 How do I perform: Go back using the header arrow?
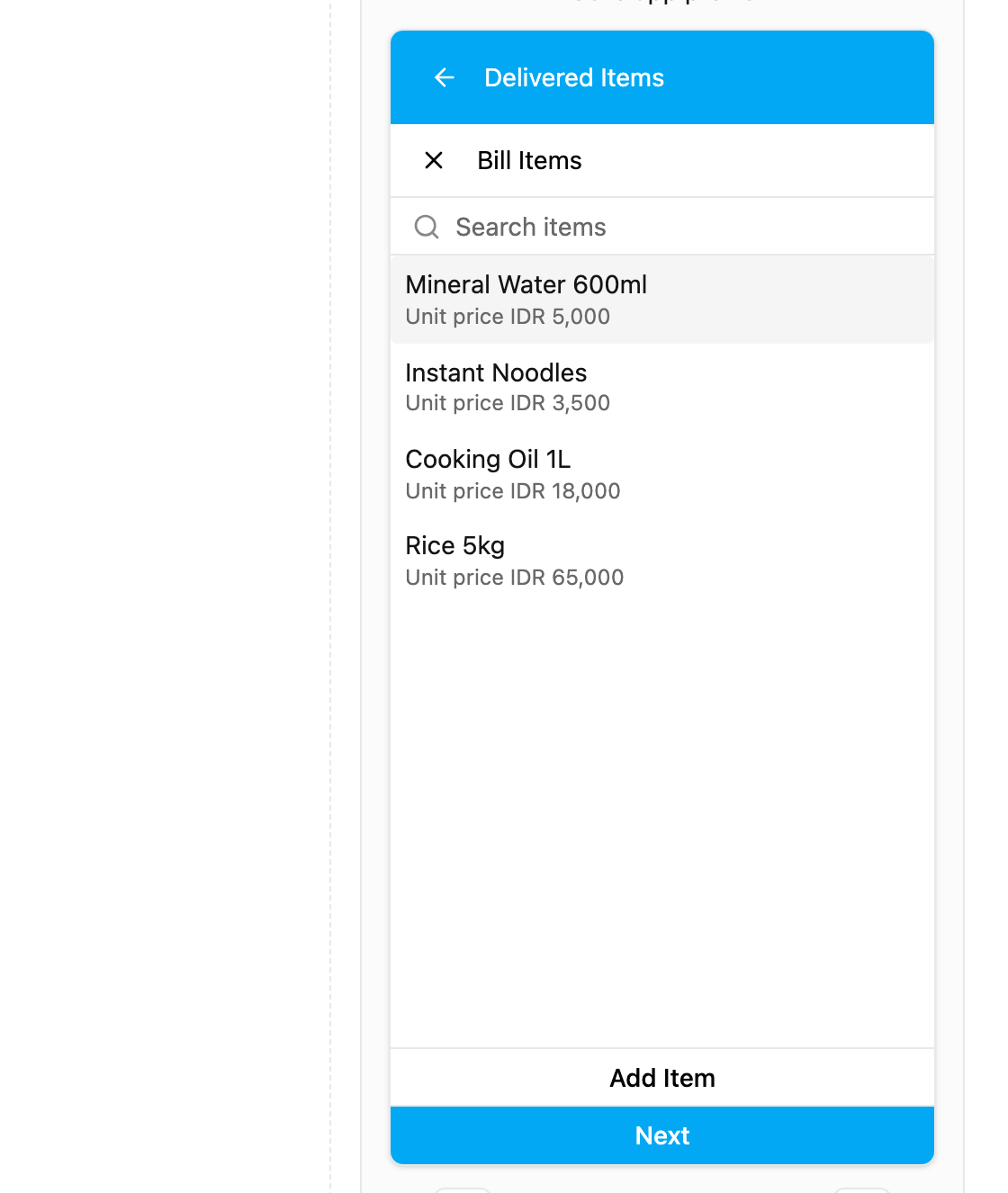(444, 77)
